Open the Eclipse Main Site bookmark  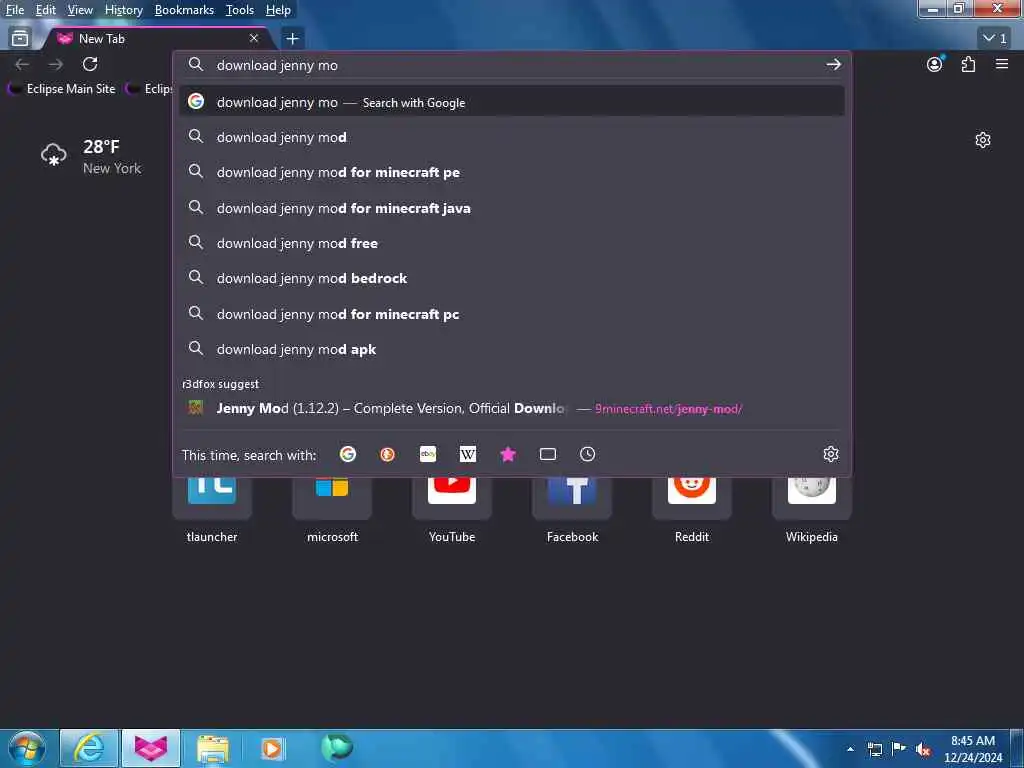[x=63, y=89]
